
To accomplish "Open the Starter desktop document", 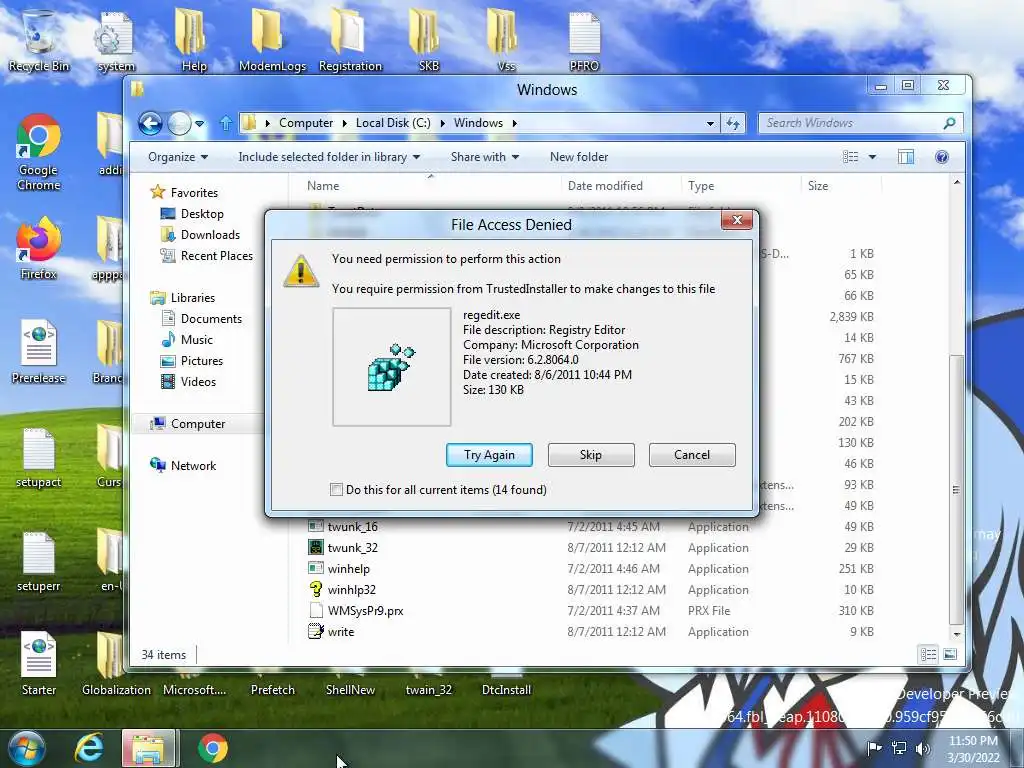I will coord(39,664).
